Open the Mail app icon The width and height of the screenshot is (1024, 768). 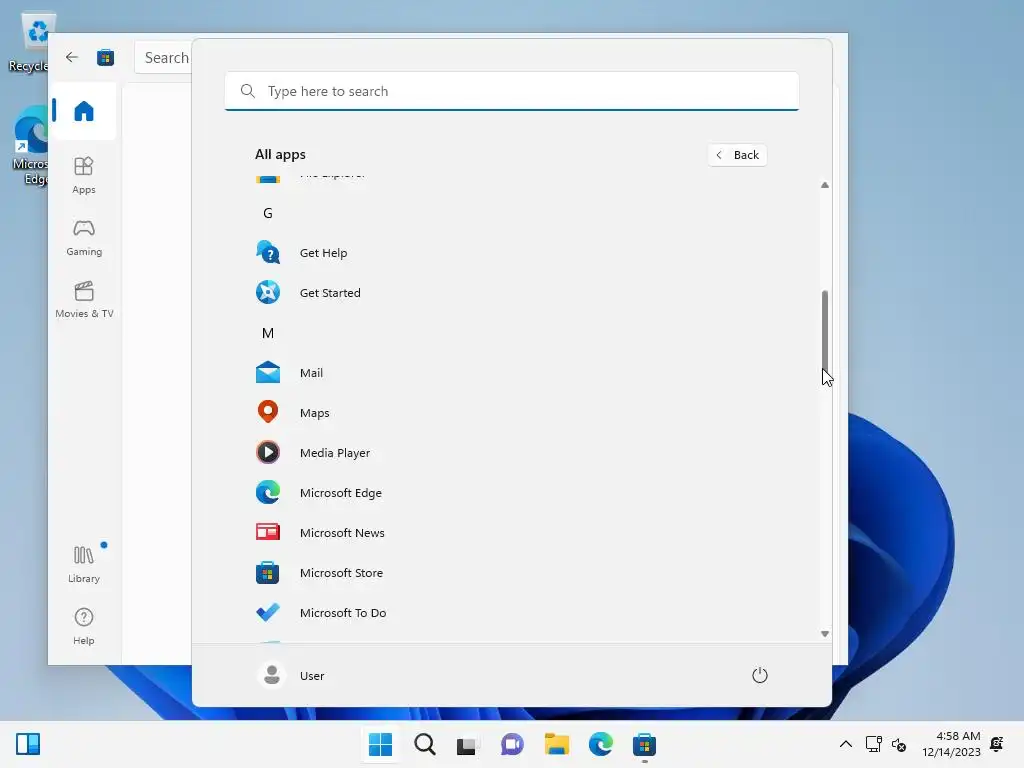[x=268, y=373]
